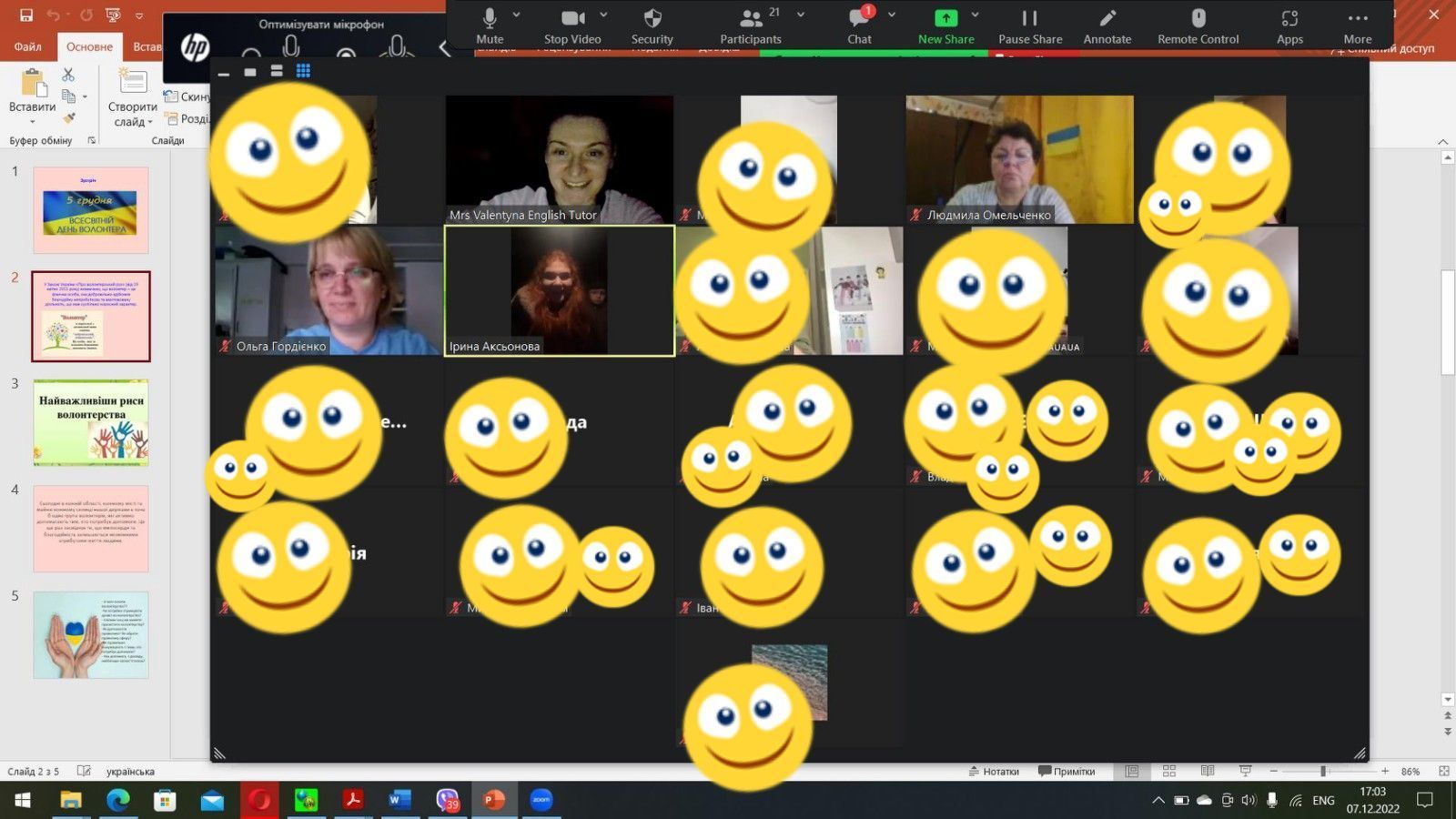This screenshot has height=819, width=1456.
Task: Select slide 4 thumbnail
Action: (x=91, y=529)
